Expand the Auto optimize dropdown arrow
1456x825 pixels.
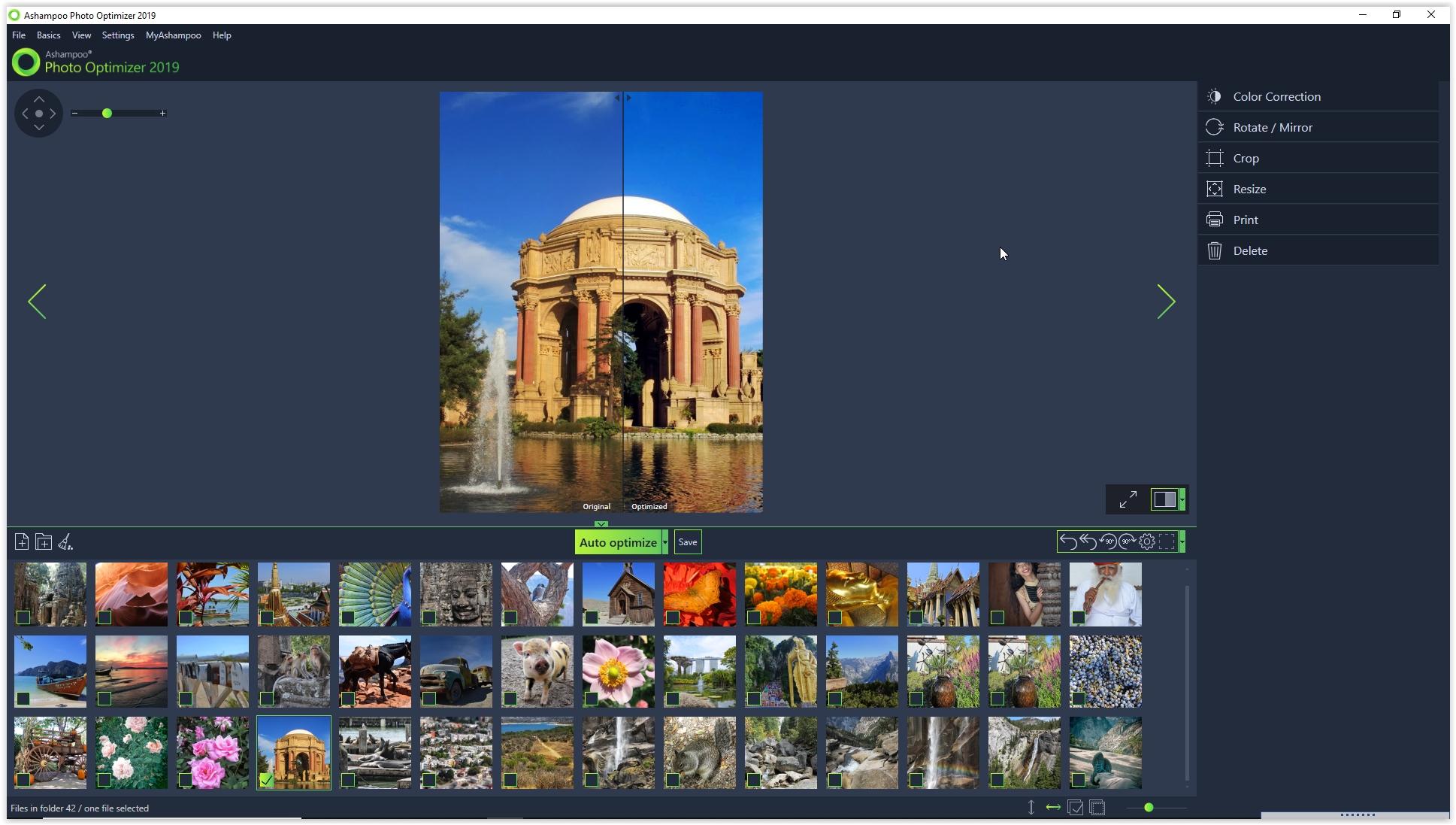[x=665, y=542]
